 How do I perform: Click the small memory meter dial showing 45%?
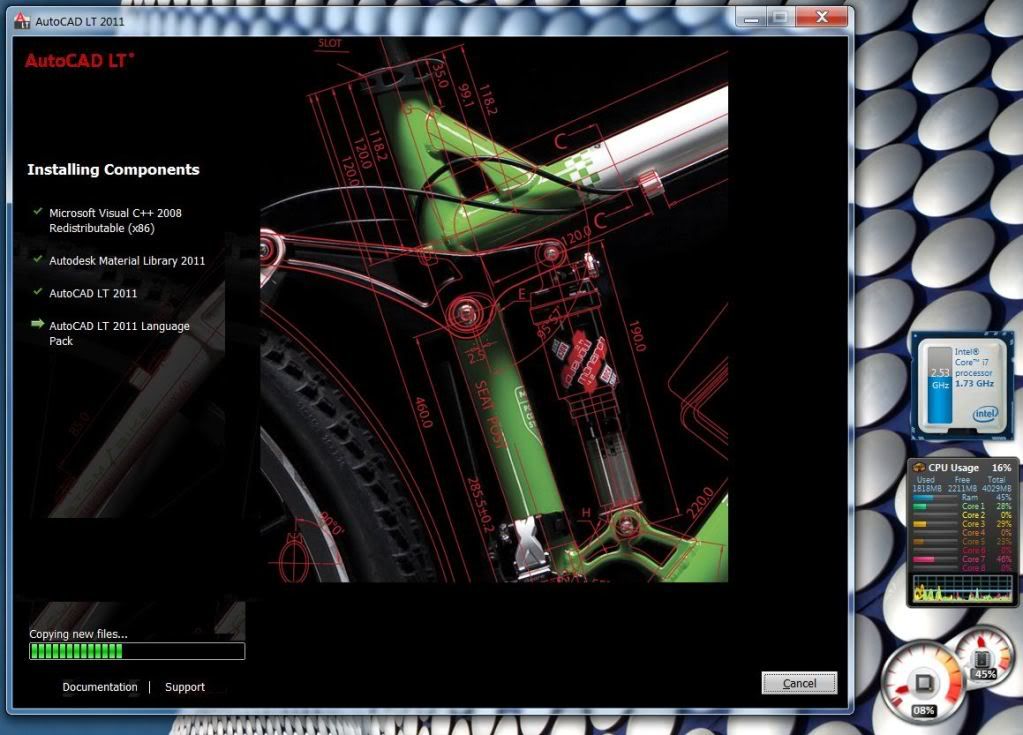pos(984,659)
